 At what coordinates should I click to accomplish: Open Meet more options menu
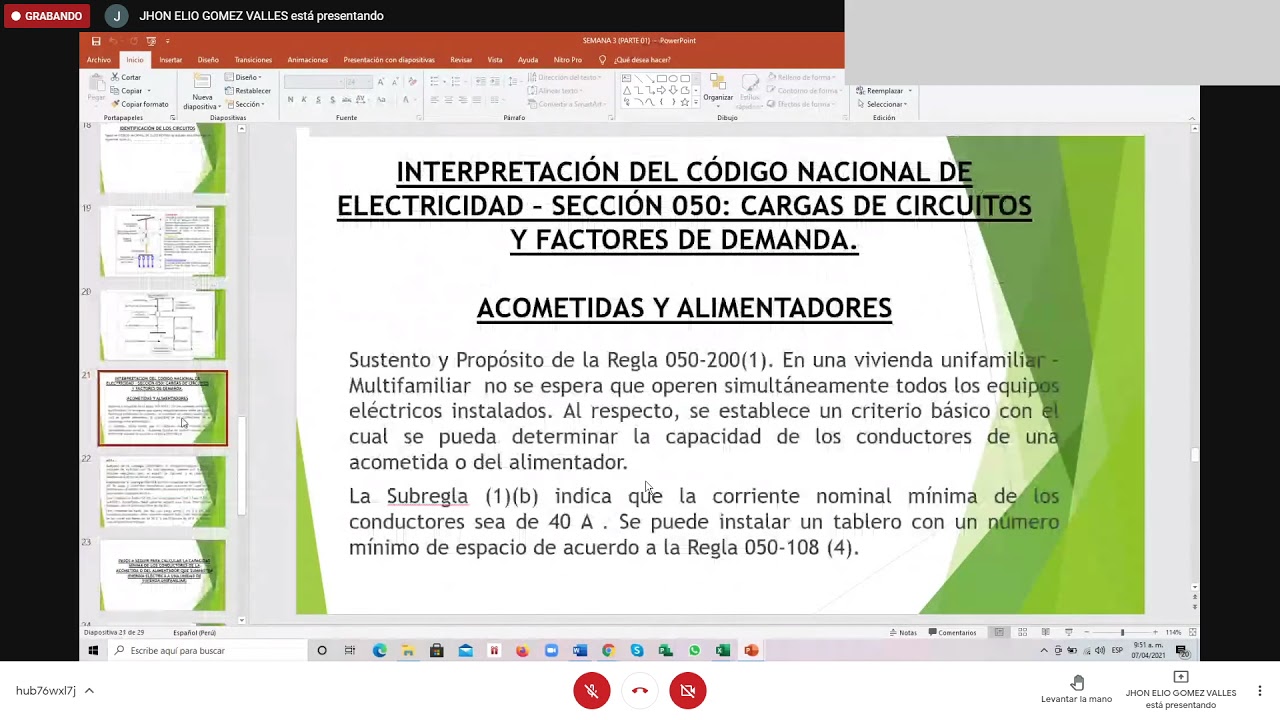tap(1259, 691)
